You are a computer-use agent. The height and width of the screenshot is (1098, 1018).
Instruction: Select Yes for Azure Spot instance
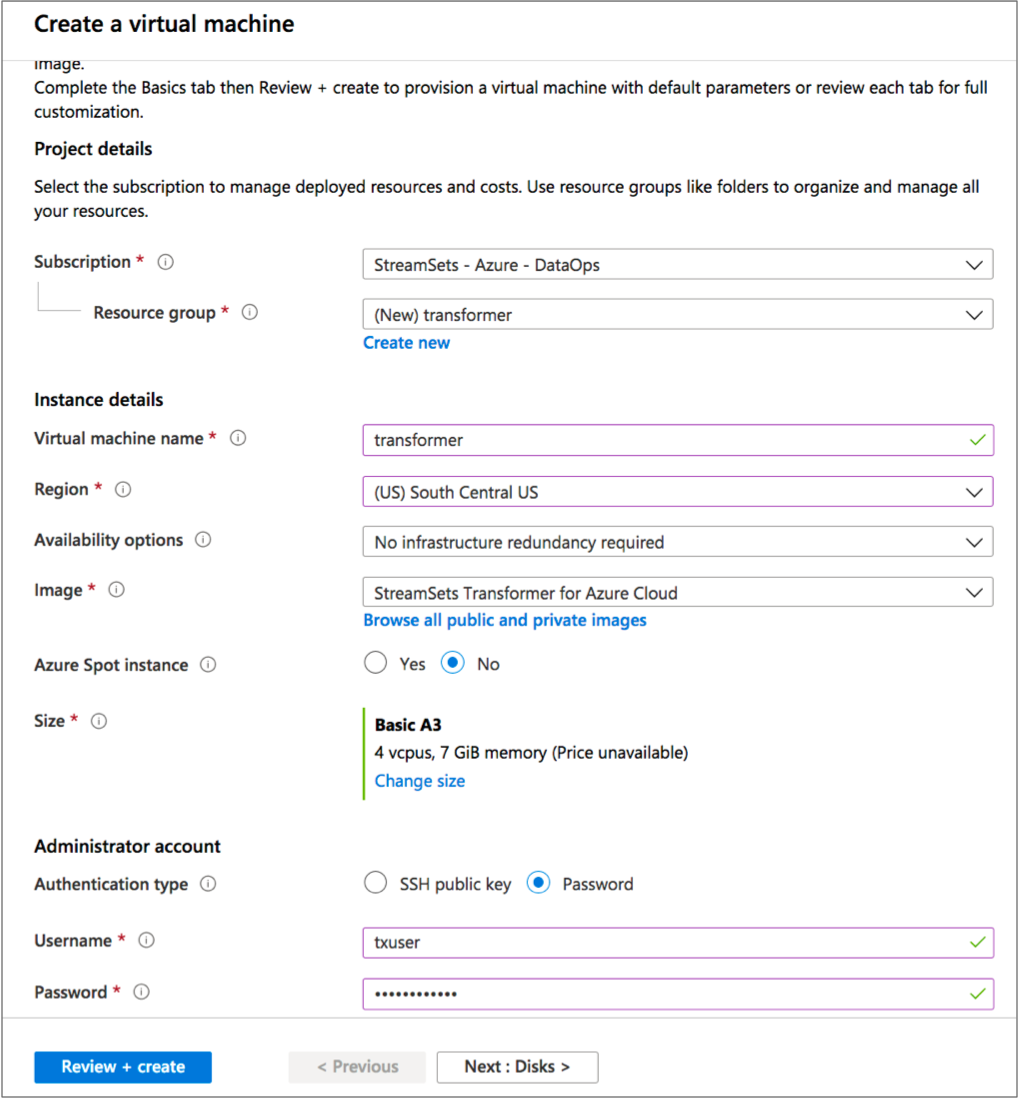pos(376,663)
